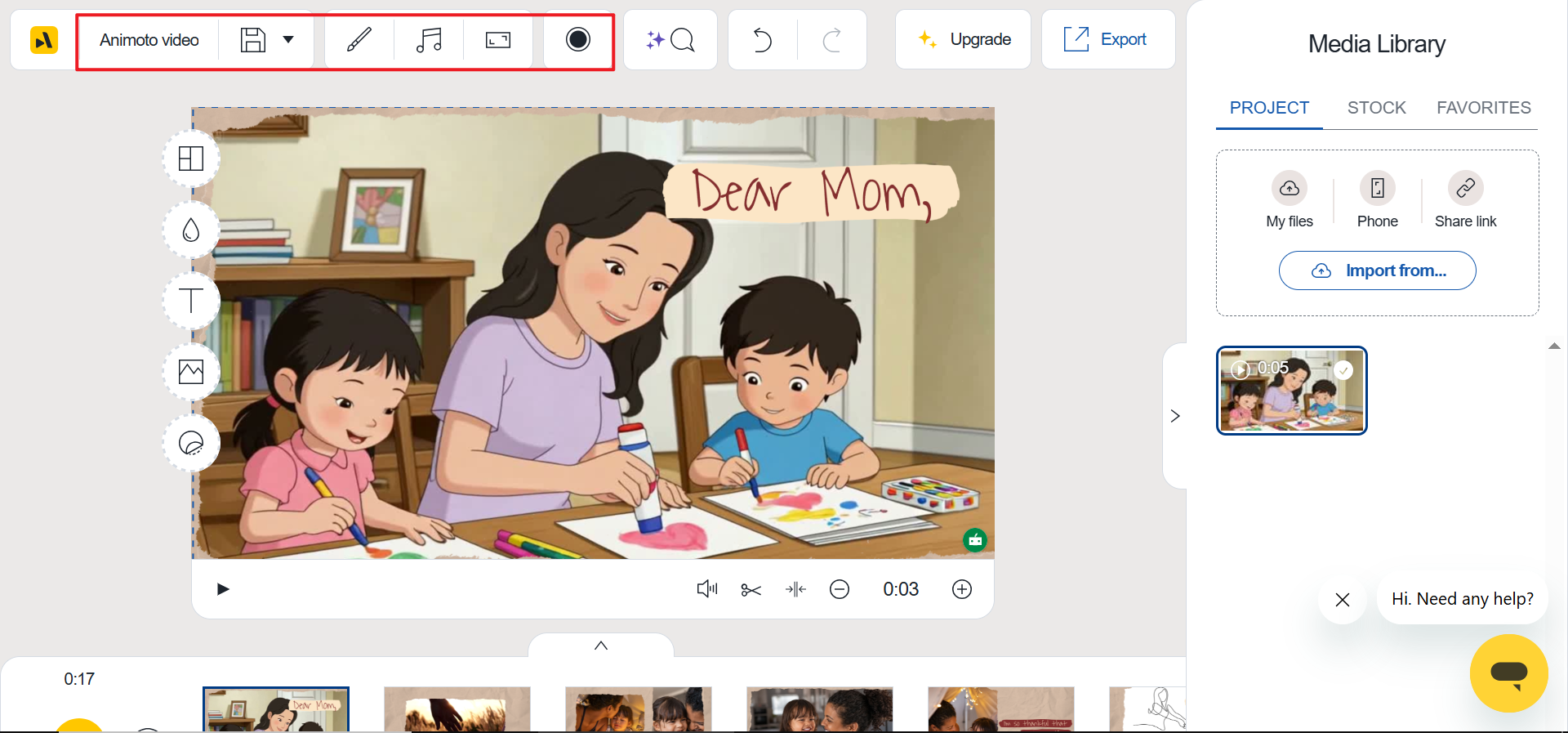Mute the clip volume speaker

coord(707,589)
